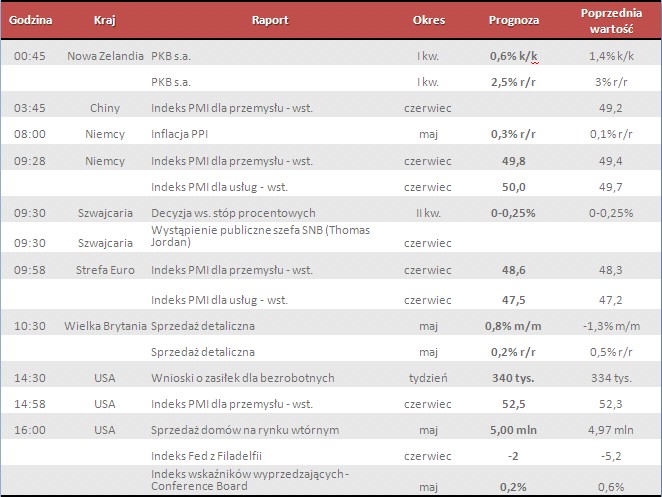The image size is (662, 497).
Task: Select the Strefa Euro country cell
Action: [104, 270]
